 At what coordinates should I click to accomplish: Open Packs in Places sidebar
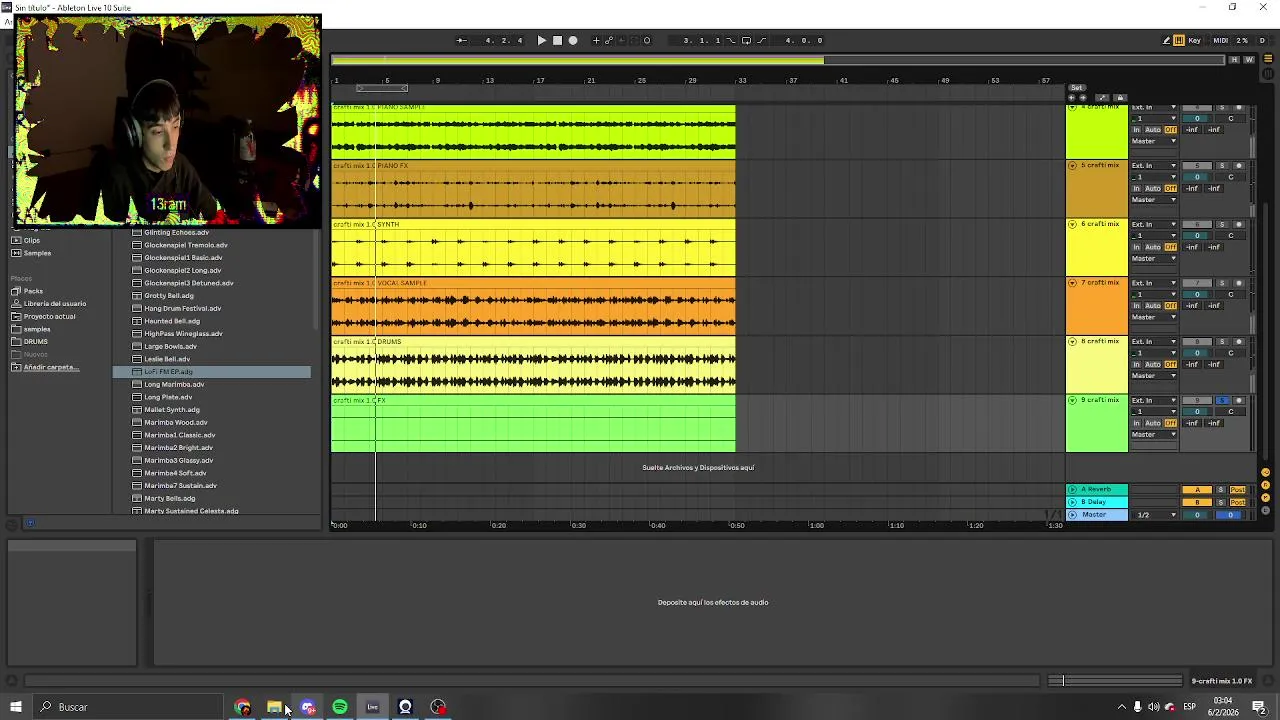33,291
